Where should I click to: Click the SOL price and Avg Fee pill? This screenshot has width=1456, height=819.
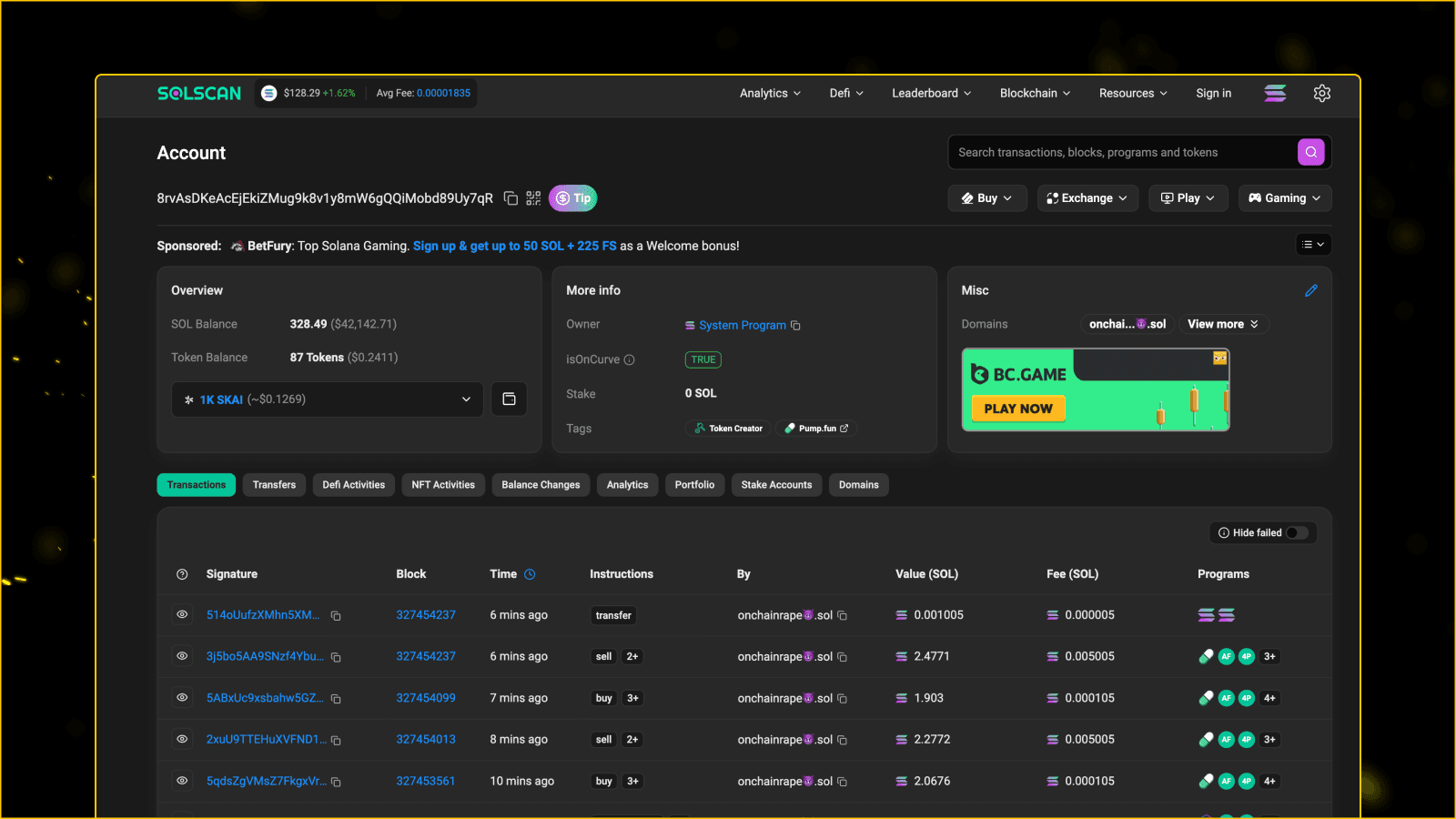pos(366,93)
